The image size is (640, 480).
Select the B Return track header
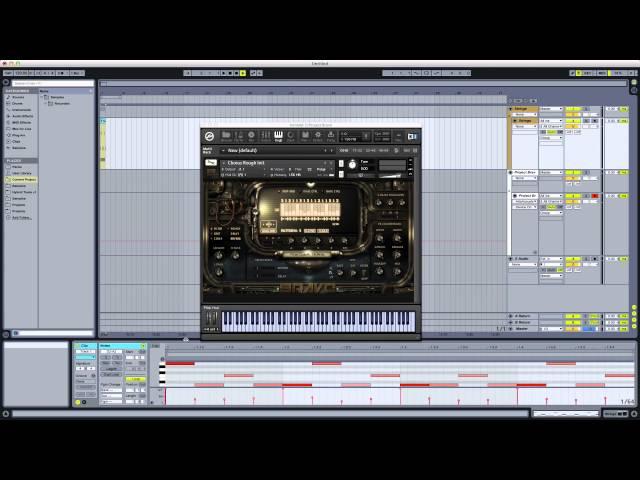tap(522, 322)
